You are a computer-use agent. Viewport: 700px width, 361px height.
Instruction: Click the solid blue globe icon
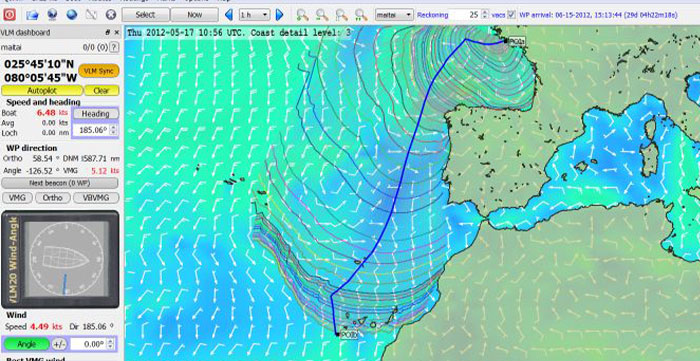pos(71,15)
